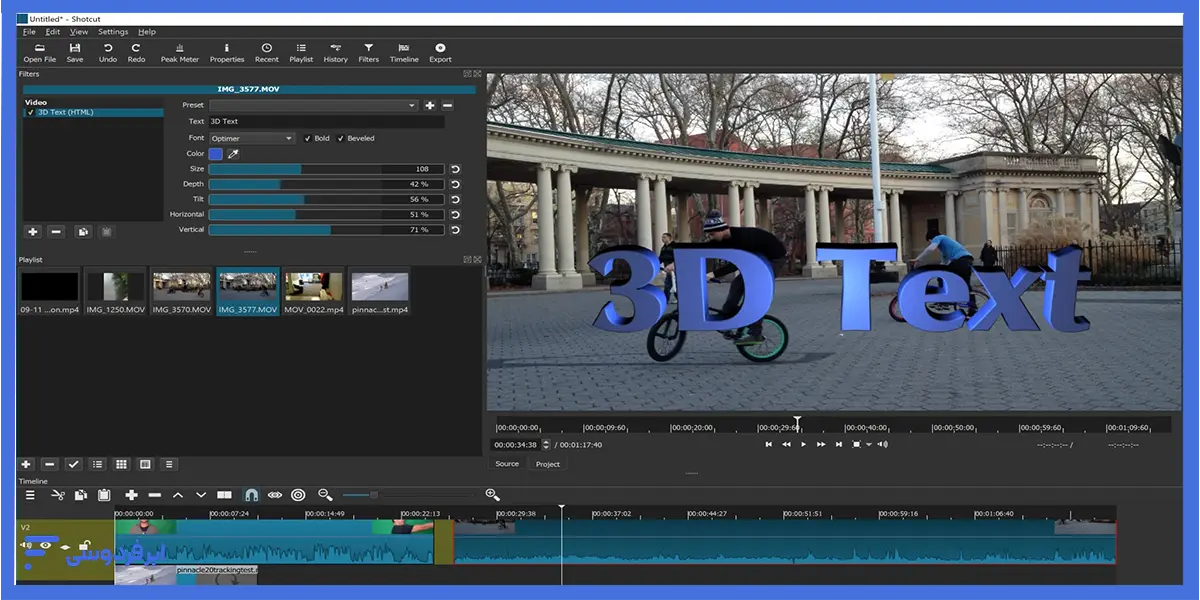This screenshot has height=600, width=1200.
Task: Switch to the Source tab
Action: [x=508, y=464]
